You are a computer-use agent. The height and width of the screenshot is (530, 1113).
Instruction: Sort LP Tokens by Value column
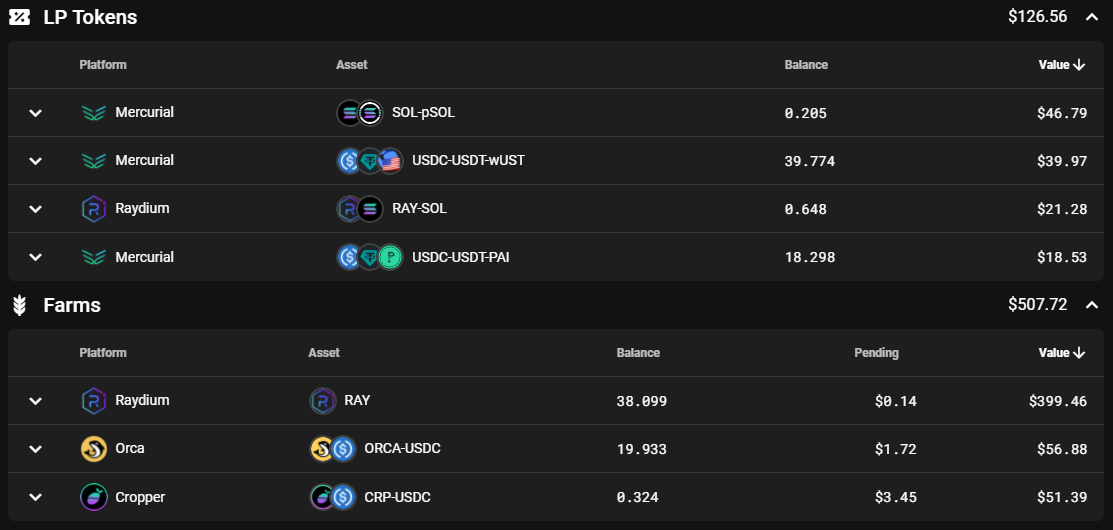[1061, 65]
